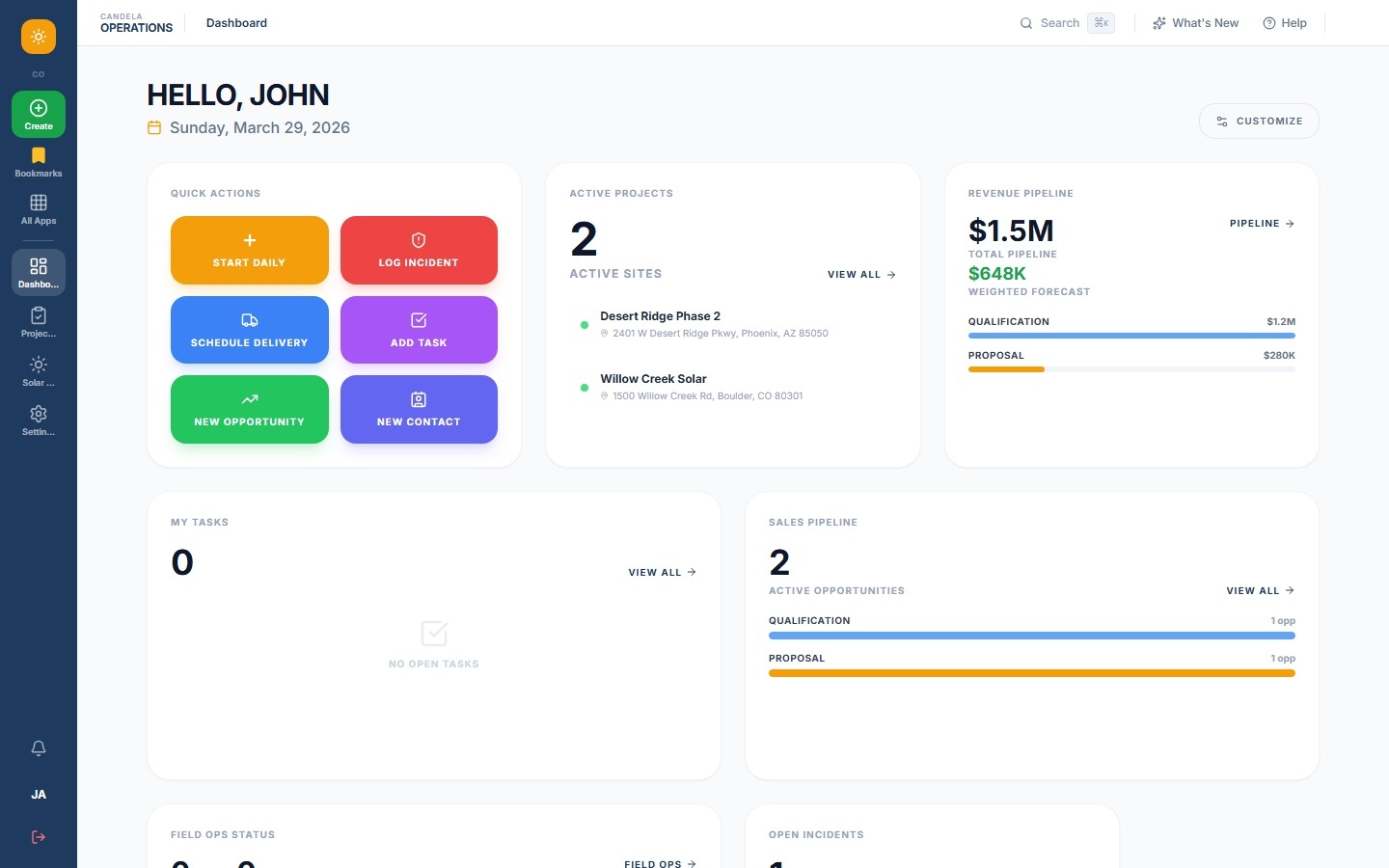The height and width of the screenshot is (868, 1389).
Task: Click the Sunday, March 29, 2026 date
Action: pyautogui.click(x=259, y=127)
